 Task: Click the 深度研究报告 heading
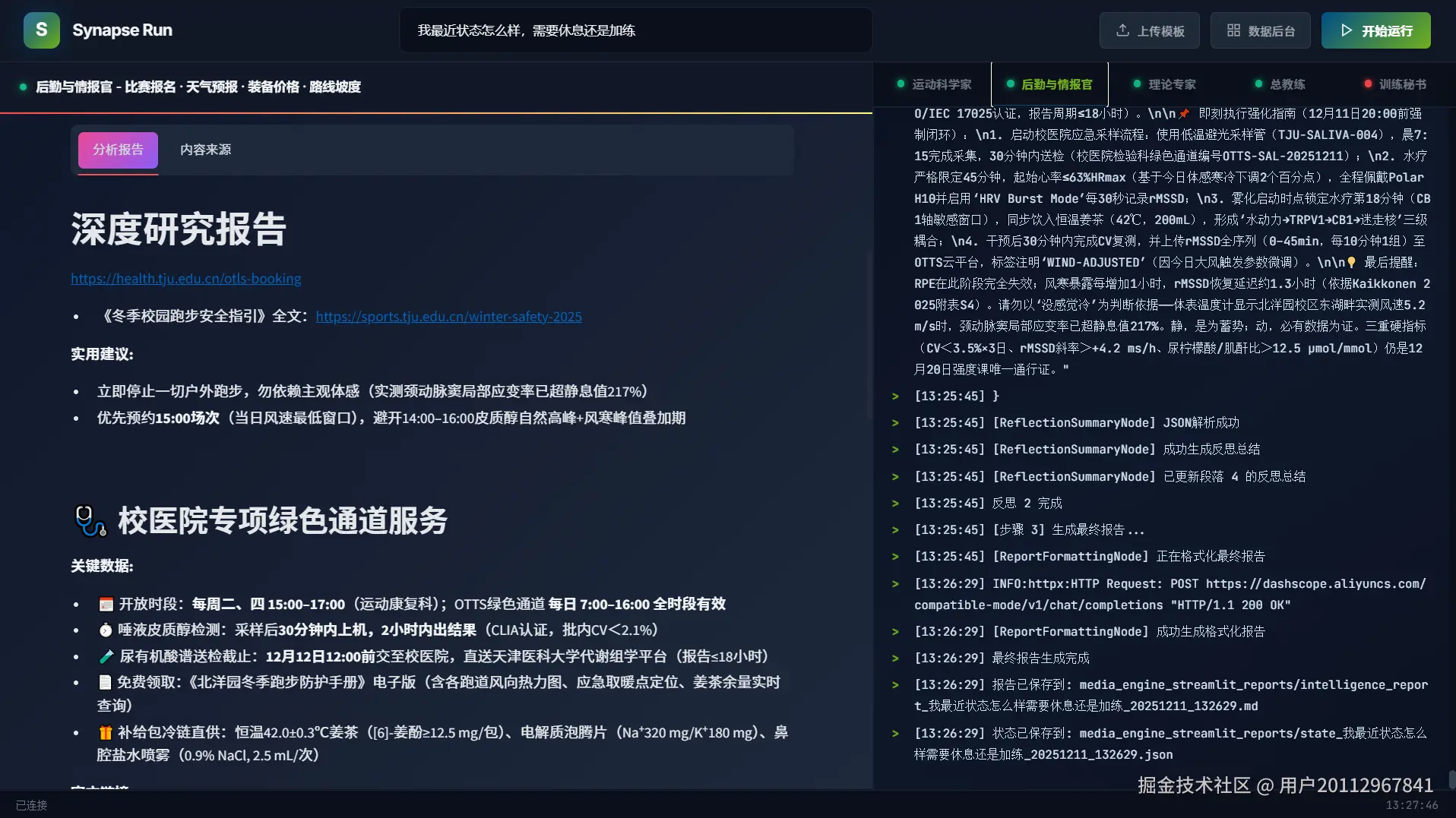179,229
